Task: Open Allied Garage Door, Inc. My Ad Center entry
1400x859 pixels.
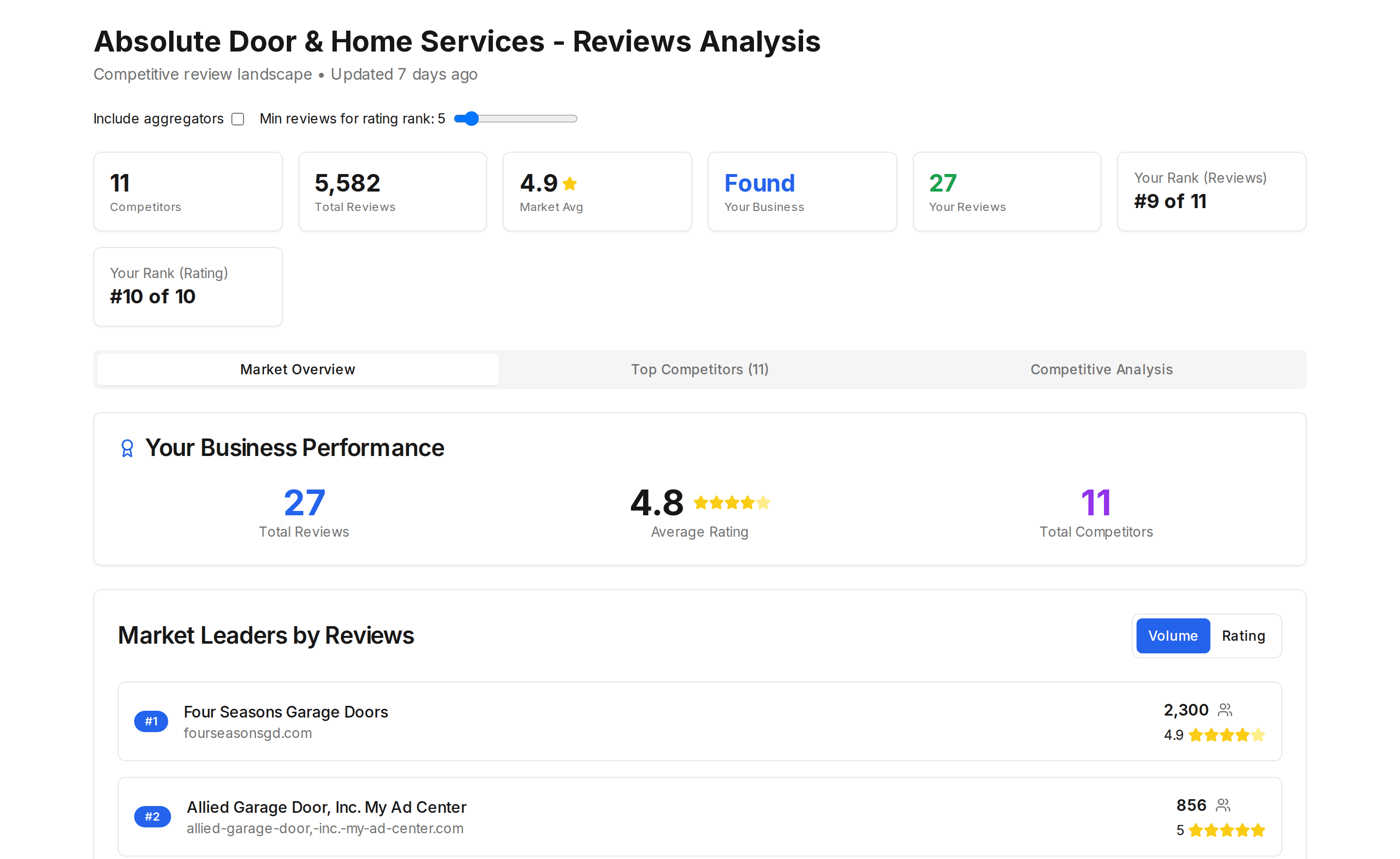Action: coord(700,817)
